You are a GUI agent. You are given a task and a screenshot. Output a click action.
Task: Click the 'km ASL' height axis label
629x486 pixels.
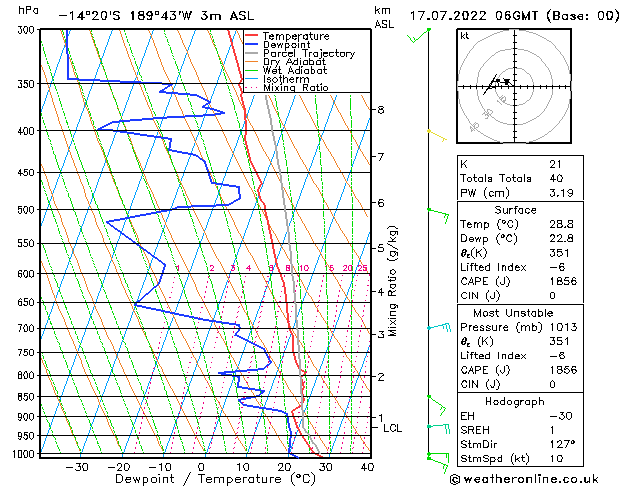pyautogui.click(x=384, y=17)
